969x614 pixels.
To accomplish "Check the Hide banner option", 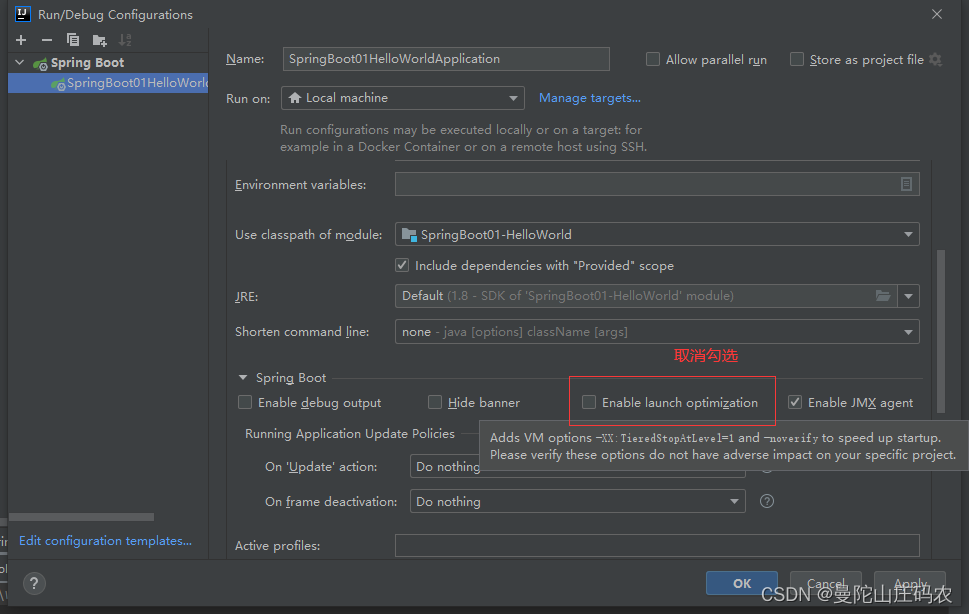I will click(435, 403).
